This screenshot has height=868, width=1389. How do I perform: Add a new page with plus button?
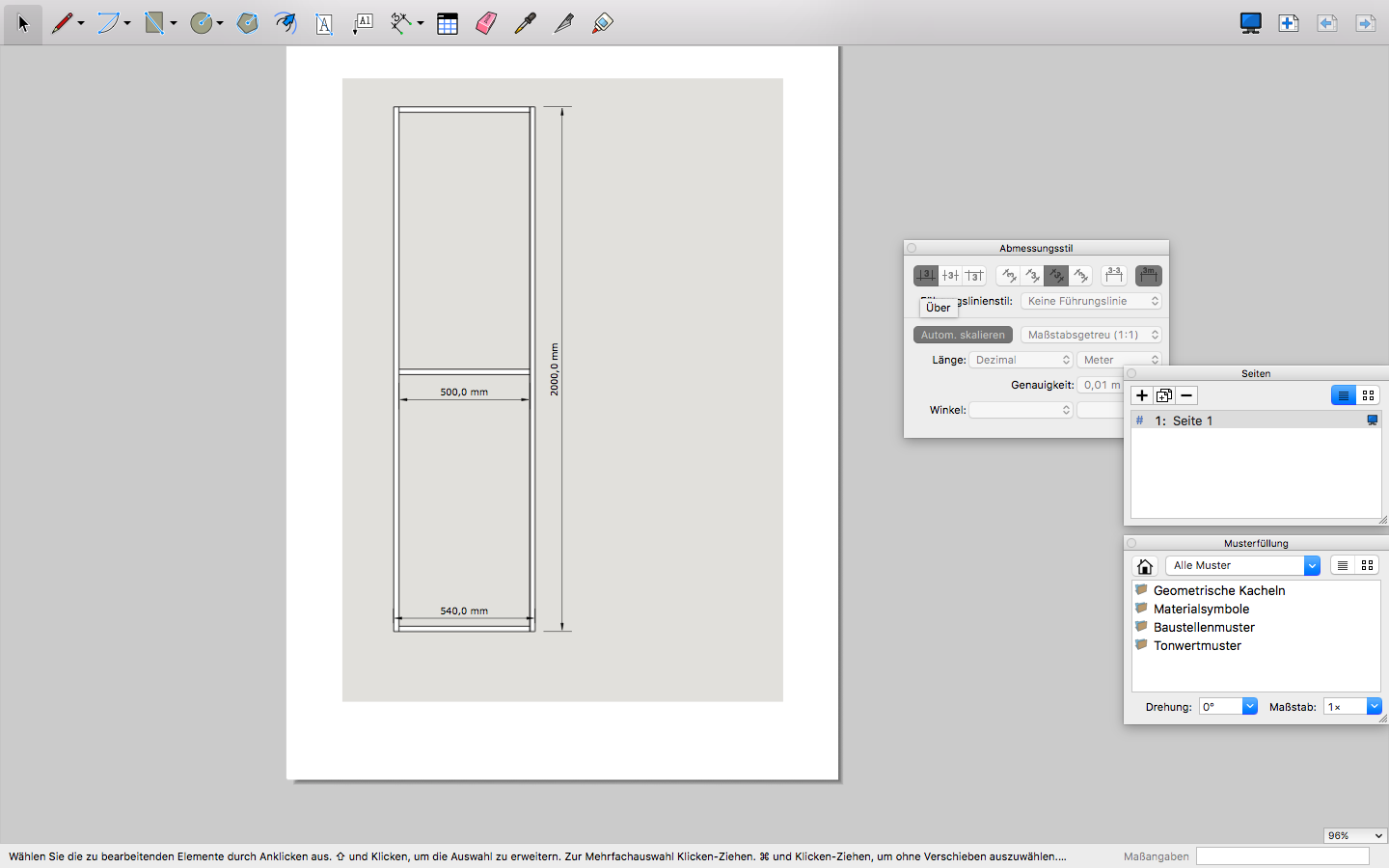[1142, 395]
